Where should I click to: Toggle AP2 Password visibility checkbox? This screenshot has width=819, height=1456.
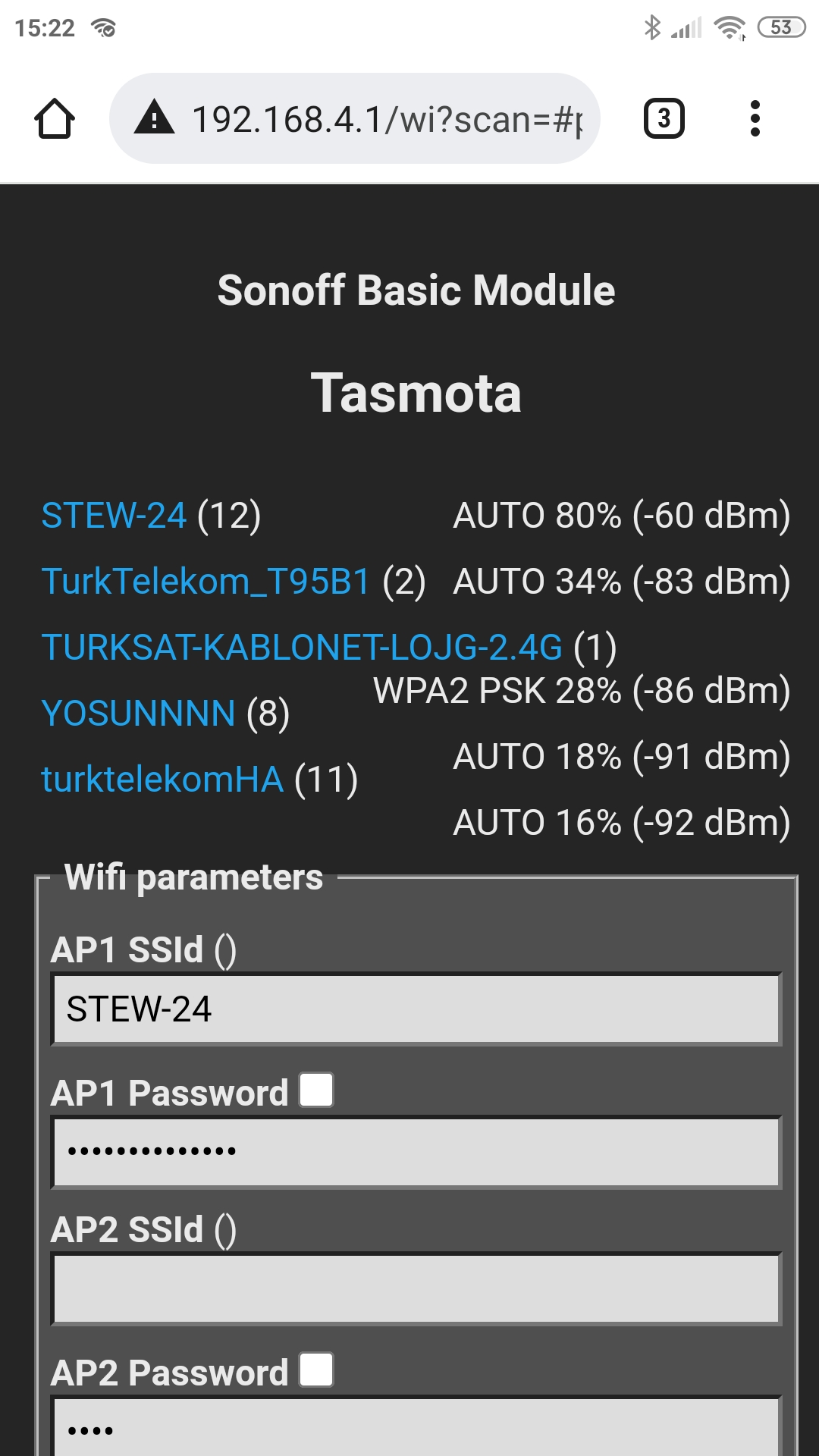click(316, 1370)
